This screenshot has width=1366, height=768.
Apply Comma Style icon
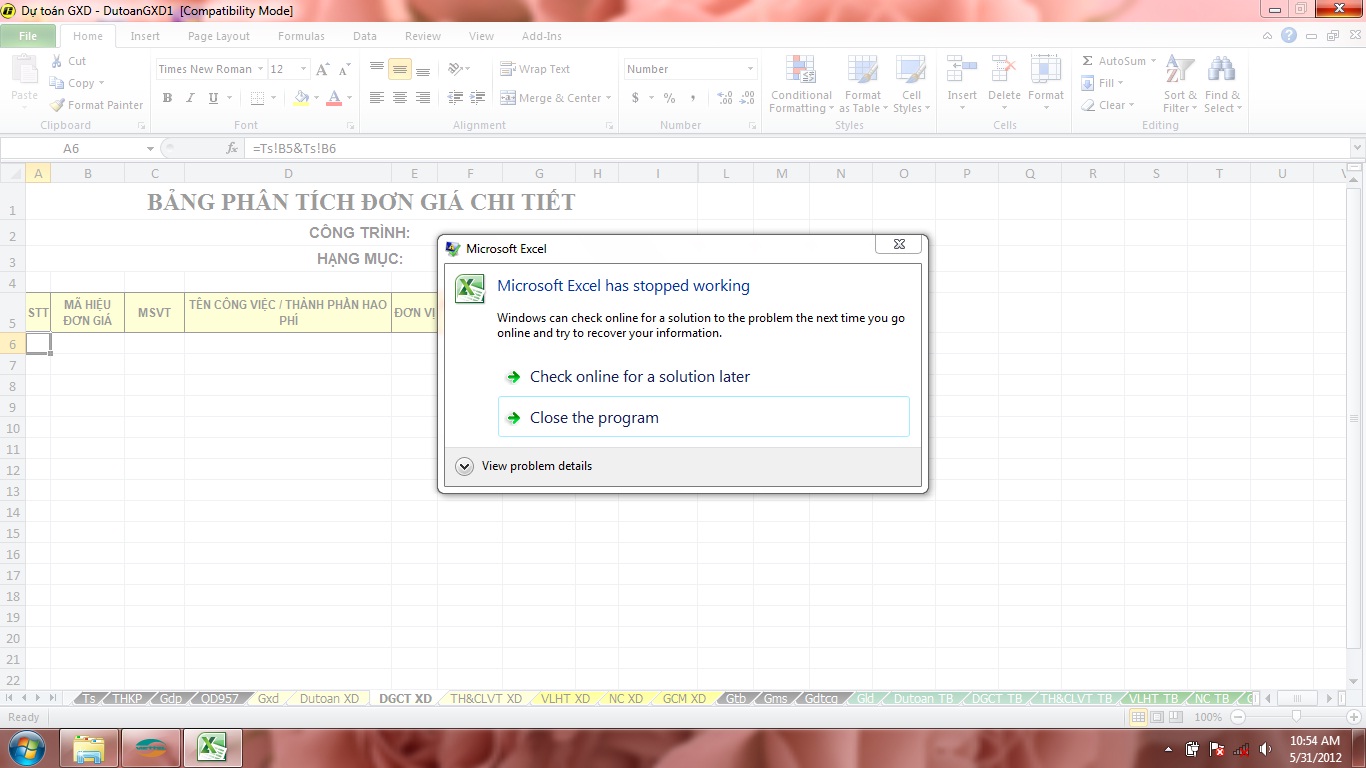693,98
